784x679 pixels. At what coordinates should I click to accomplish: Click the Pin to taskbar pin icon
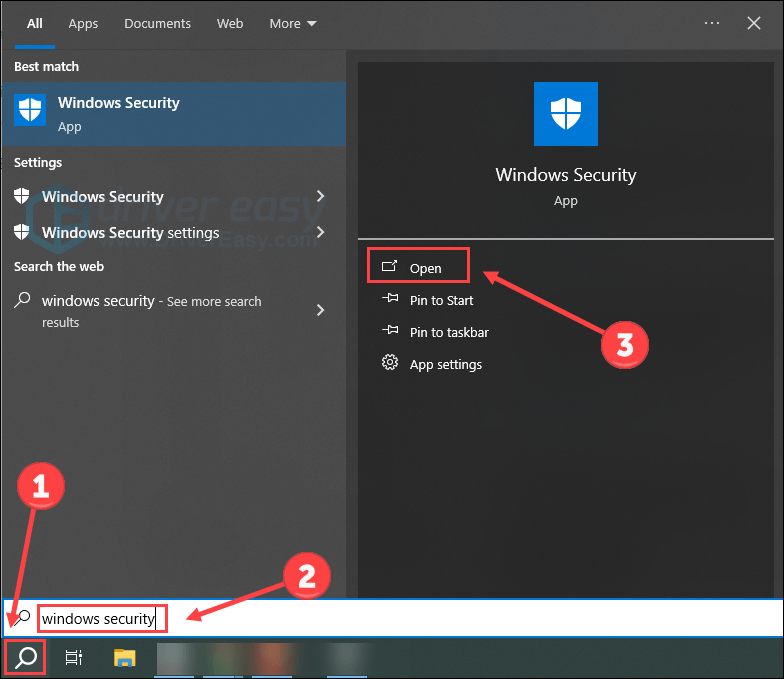(x=390, y=330)
